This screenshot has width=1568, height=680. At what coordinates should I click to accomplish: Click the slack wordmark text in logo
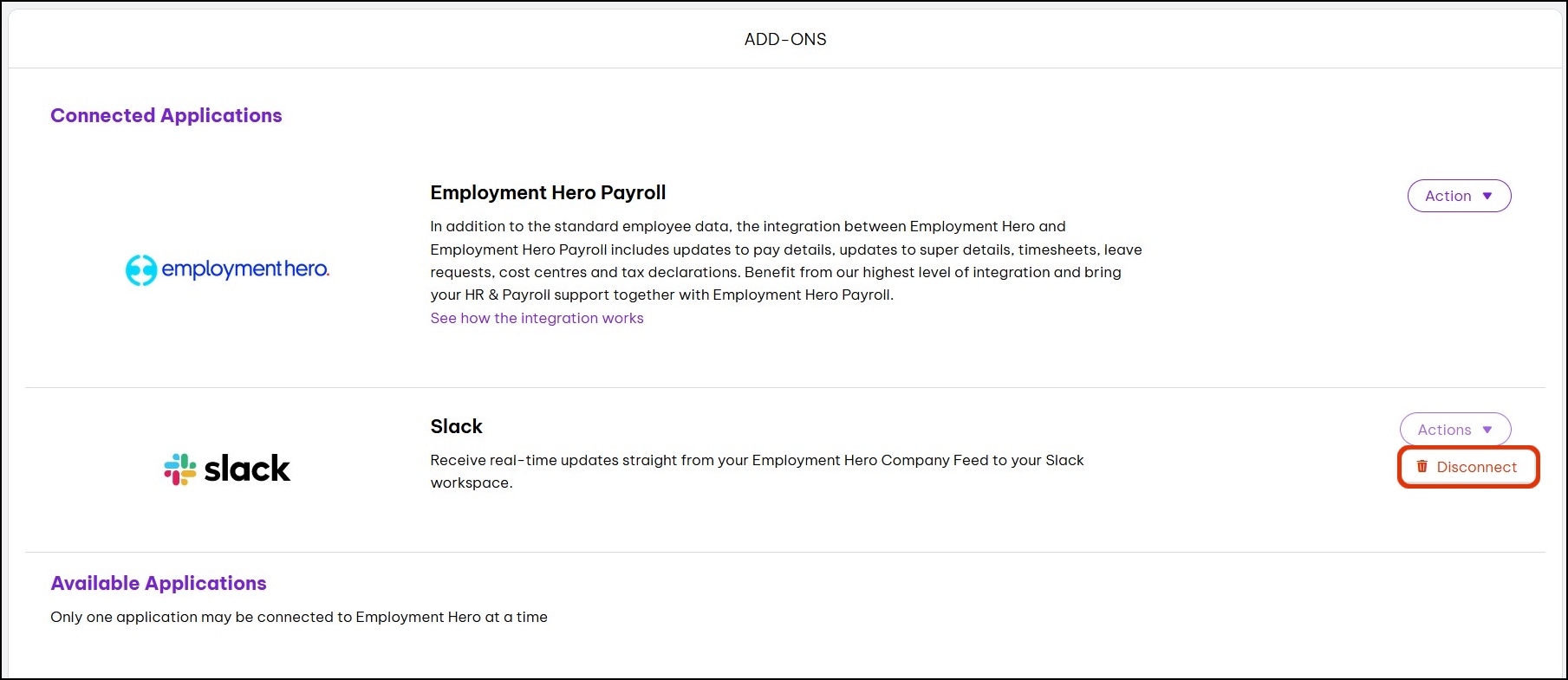coord(247,469)
